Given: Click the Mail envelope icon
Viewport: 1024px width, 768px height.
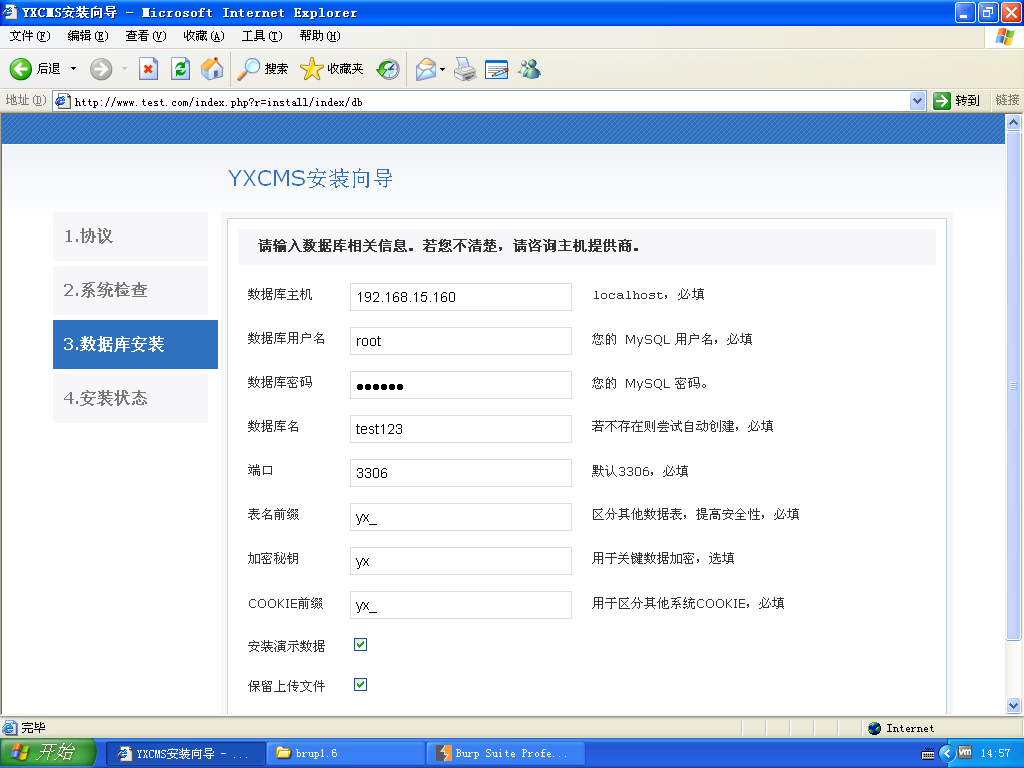Looking at the screenshot, I should point(426,69).
